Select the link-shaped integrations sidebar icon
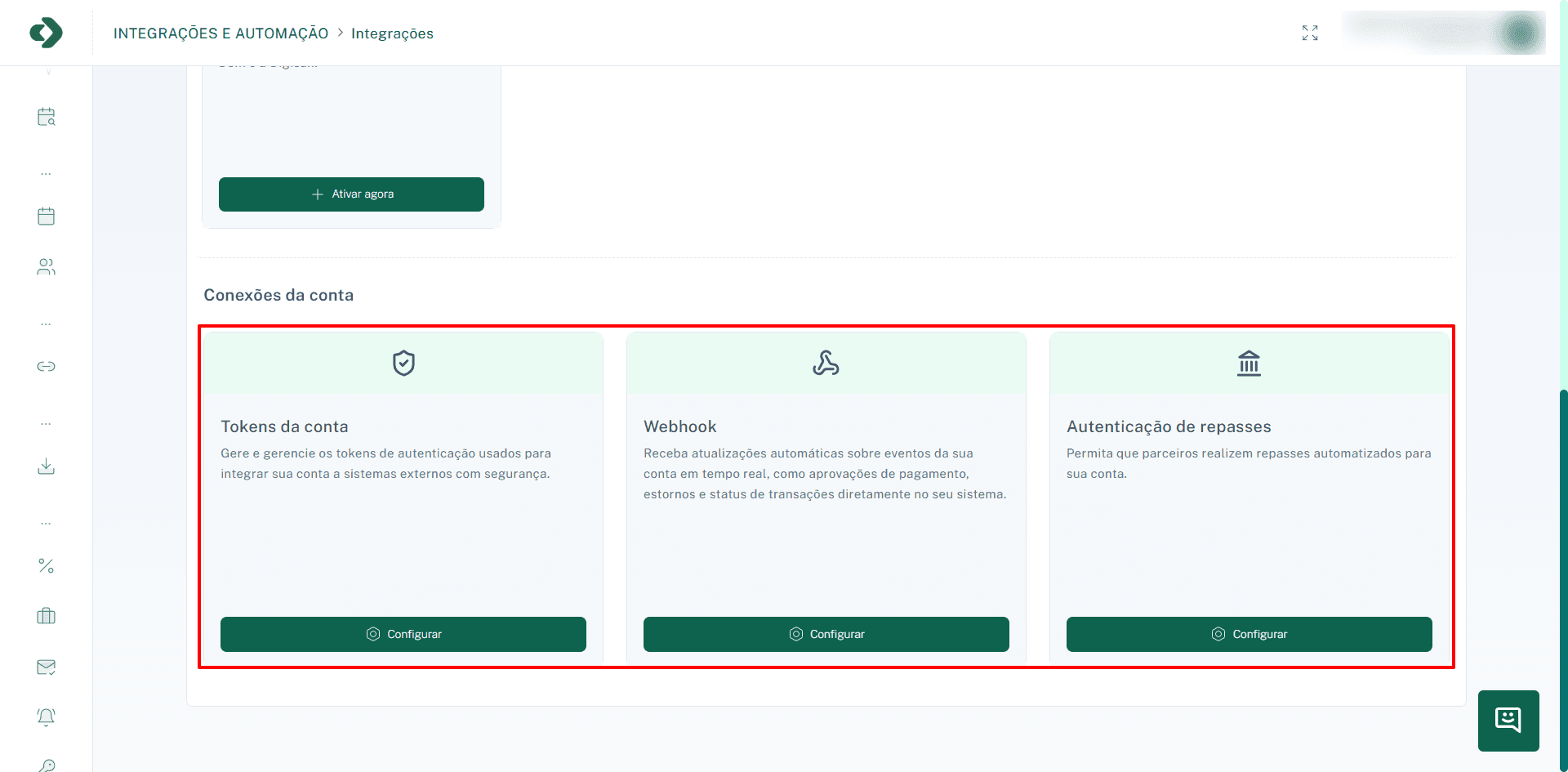 tap(46, 366)
